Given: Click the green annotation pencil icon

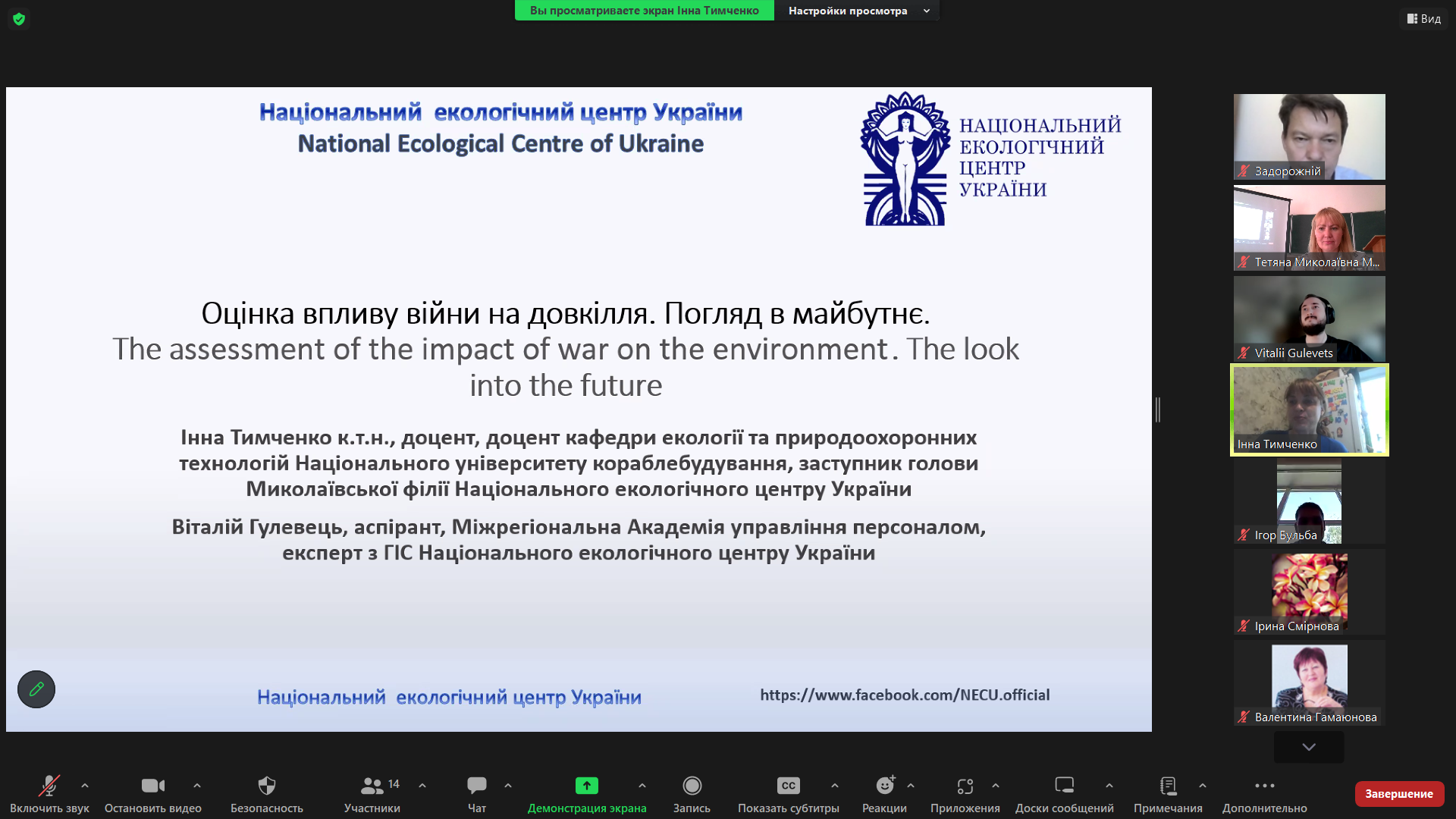Looking at the screenshot, I should click(36, 689).
